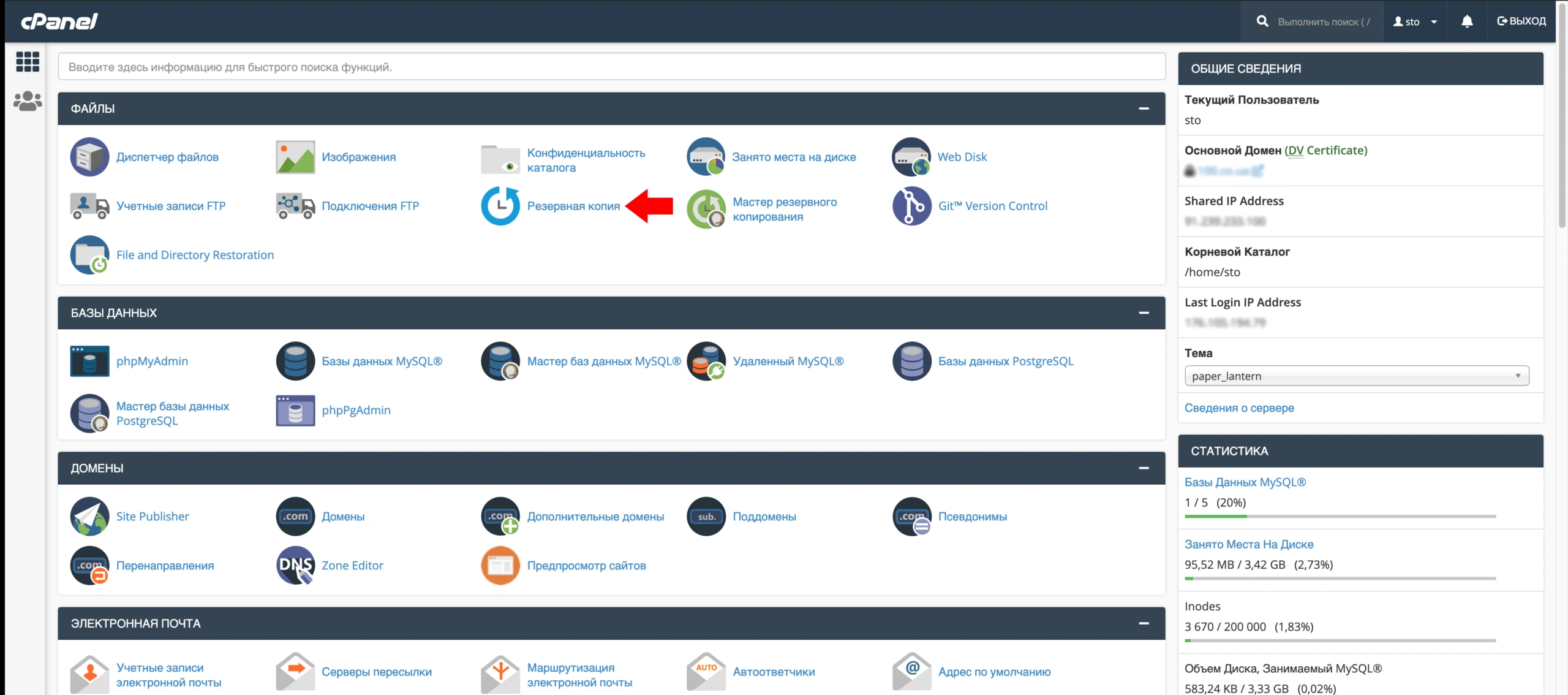Open the Remote MySQL icon
This screenshot has width=1568, height=695.
coord(706,361)
